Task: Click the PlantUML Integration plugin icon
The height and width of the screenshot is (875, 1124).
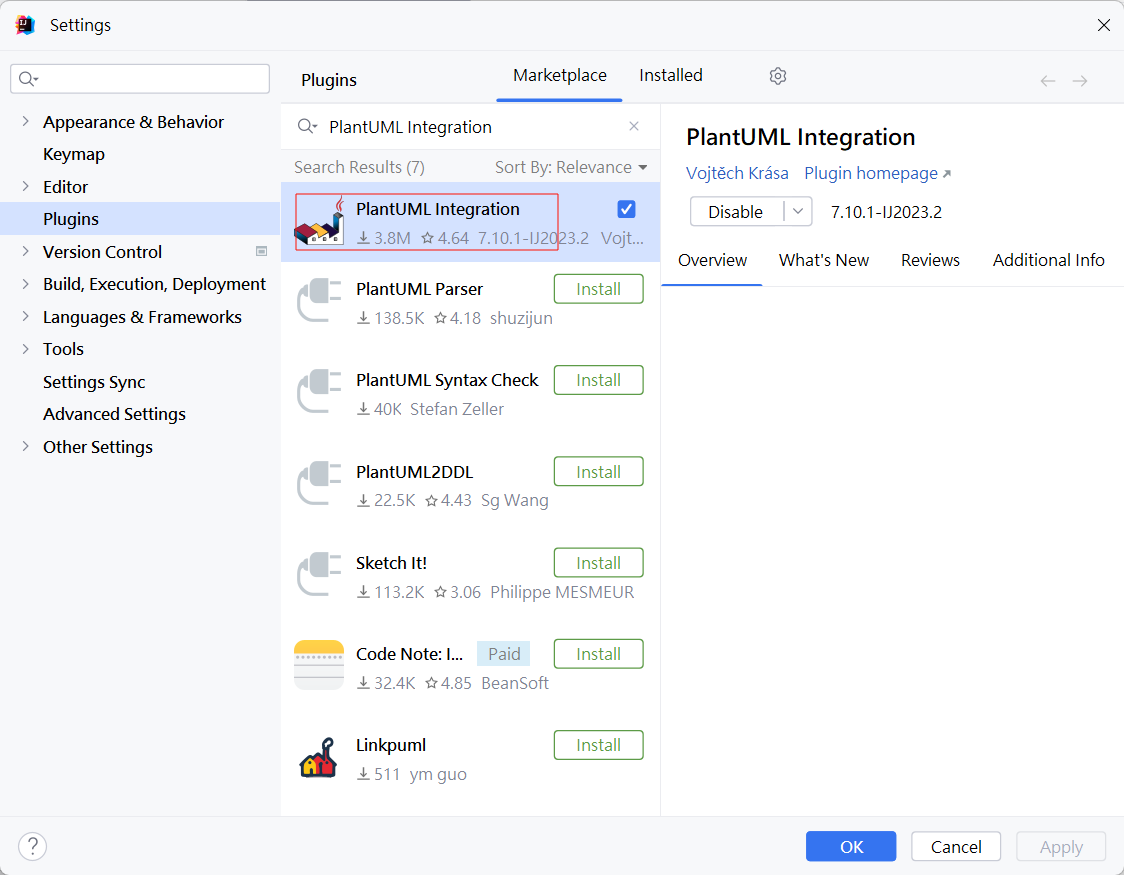Action: 319,222
